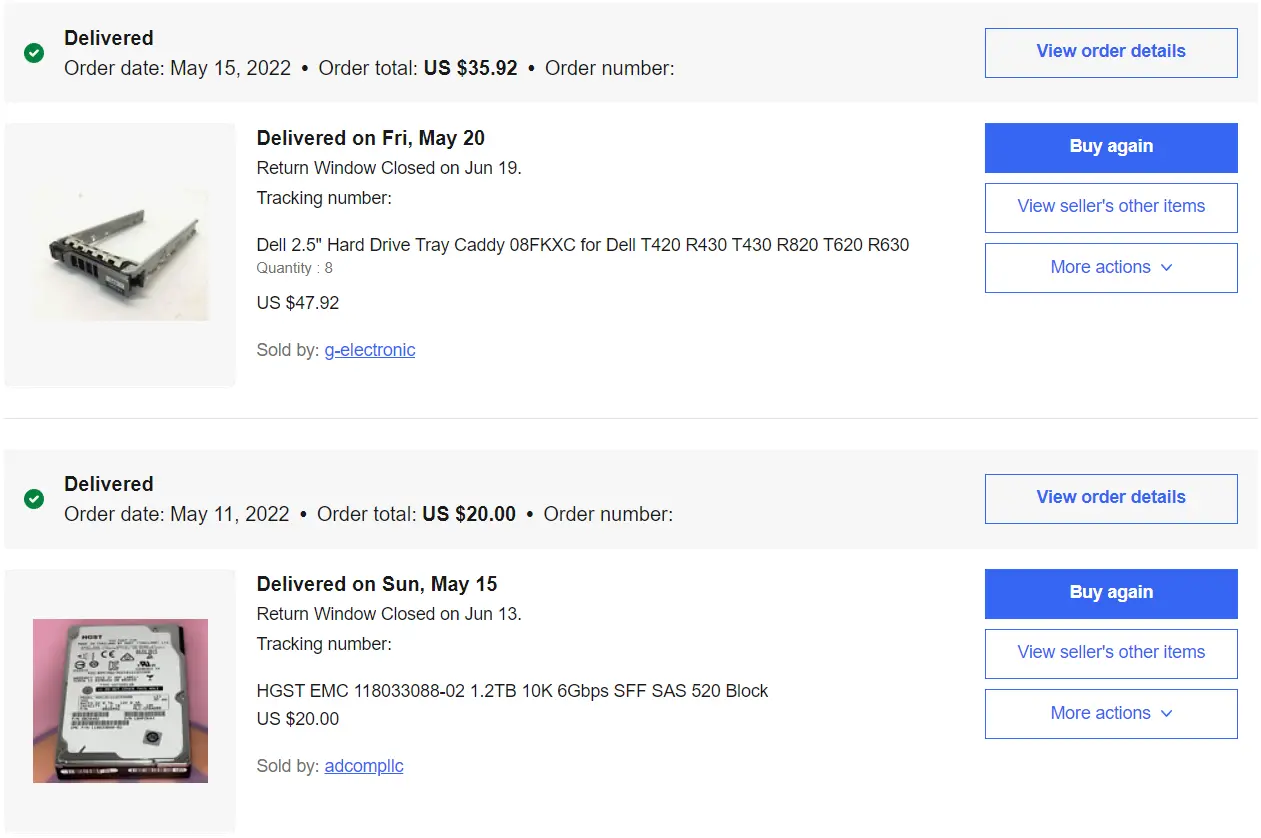The height and width of the screenshot is (838, 1261).
Task: View order details for the $20.00 order
Action: (x=1110, y=498)
